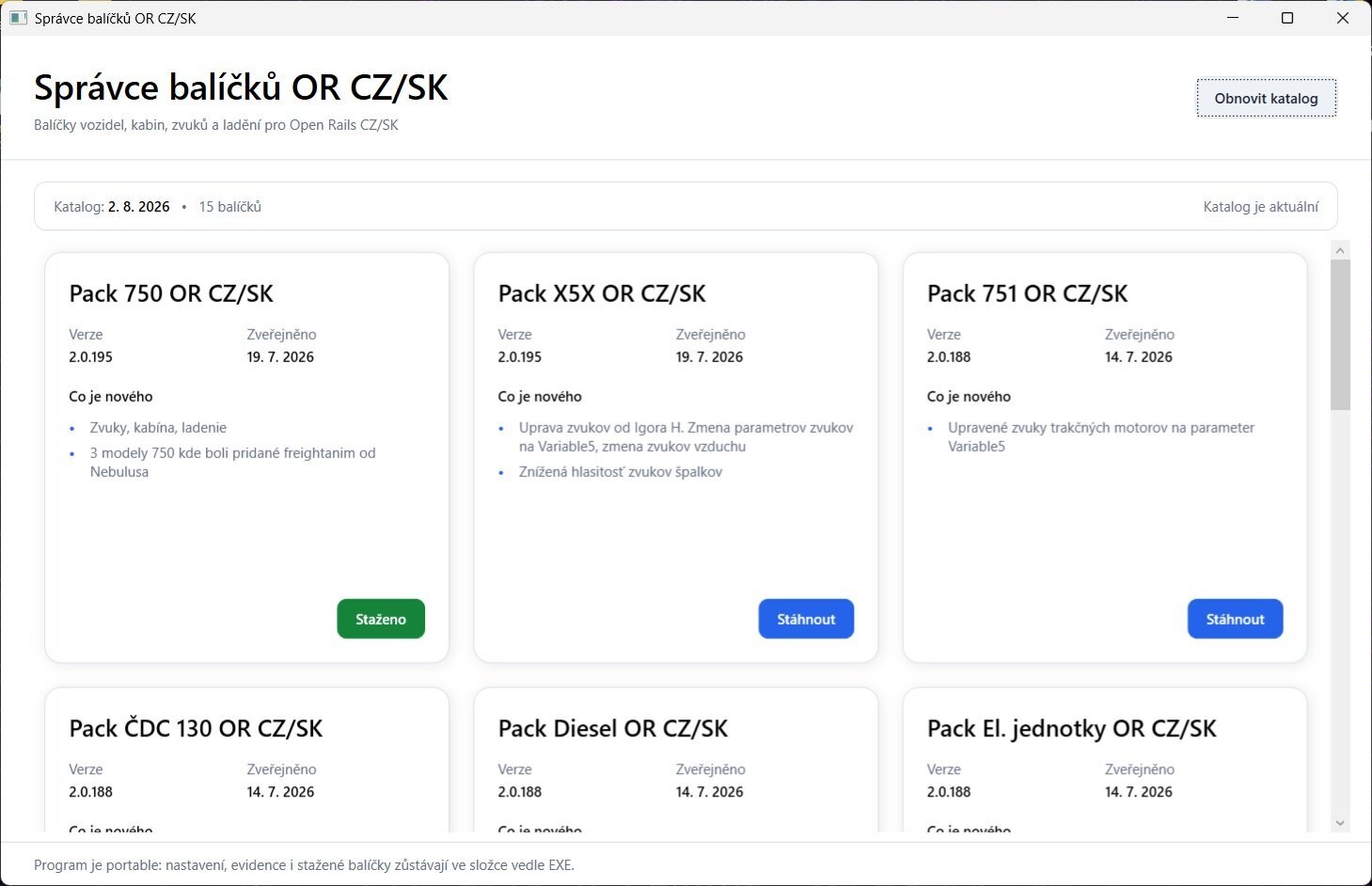Viewport: 1372px width, 886px height.
Task: Close the Správce balíčků window
Action: tap(1343, 18)
